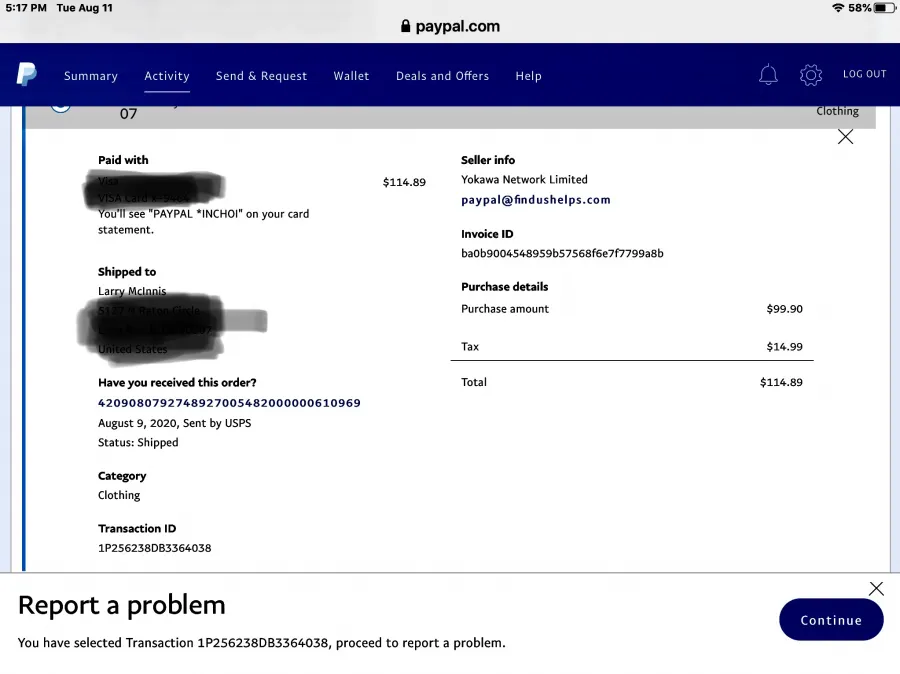Image resolution: width=900 pixels, height=674 pixels.
Task: Click Continue to report a problem
Action: [831, 619]
